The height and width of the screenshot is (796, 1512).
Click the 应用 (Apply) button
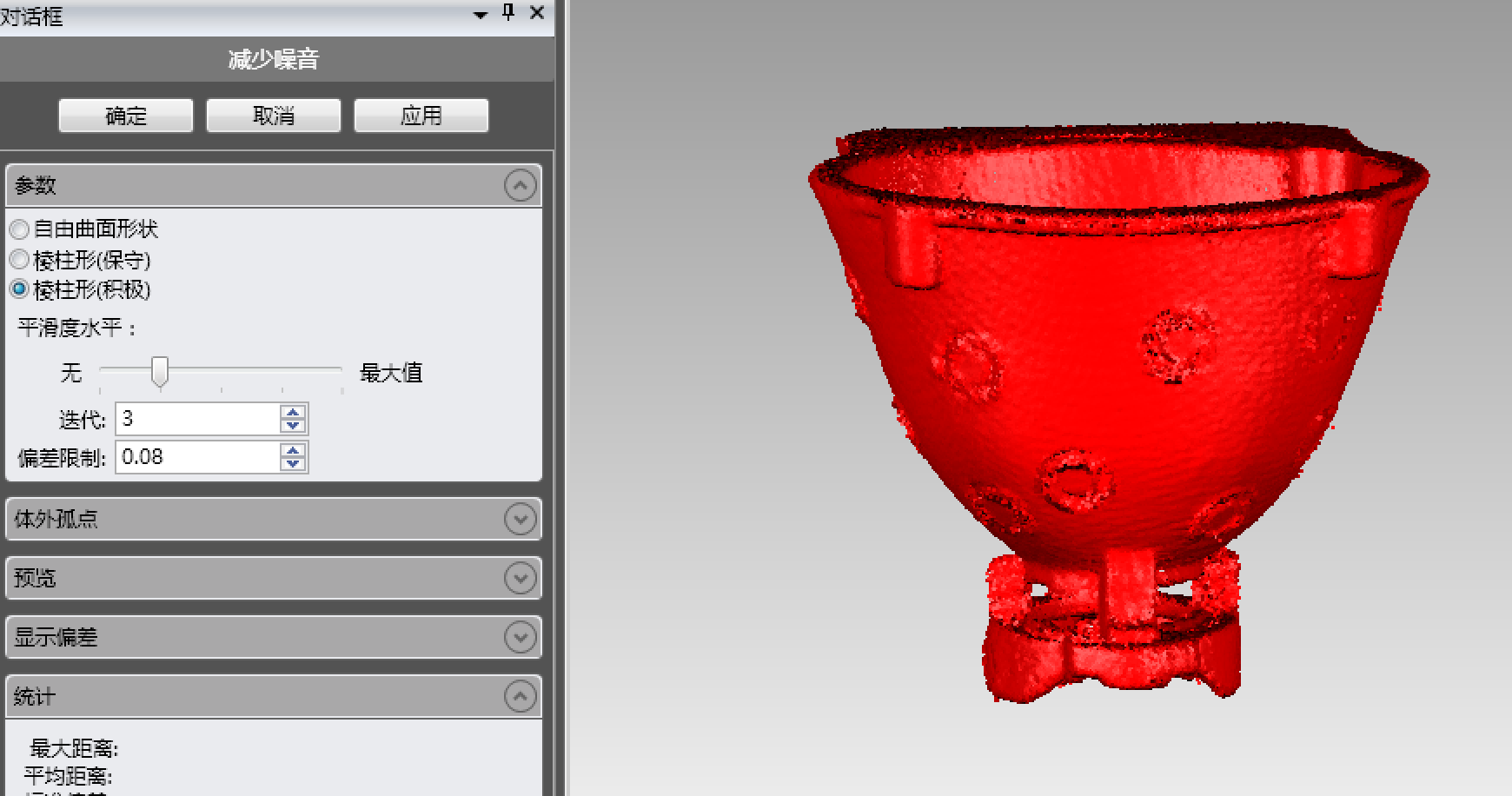click(421, 116)
